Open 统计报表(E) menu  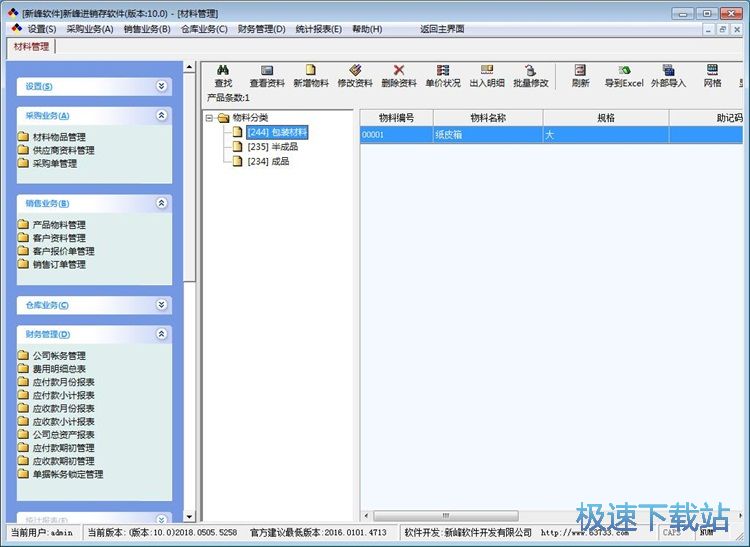pos(319,29)
